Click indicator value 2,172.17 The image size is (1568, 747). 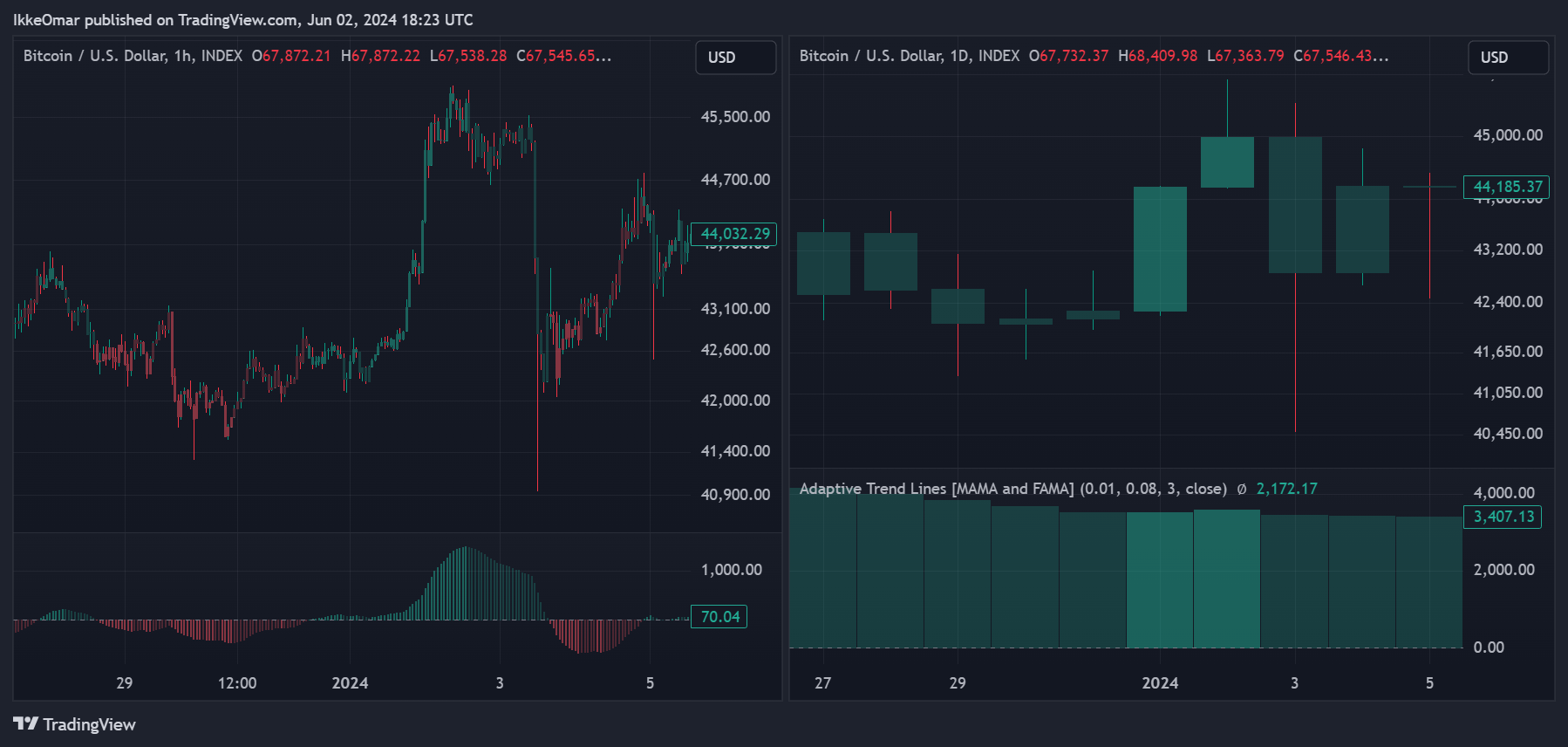pos(1286,489)
